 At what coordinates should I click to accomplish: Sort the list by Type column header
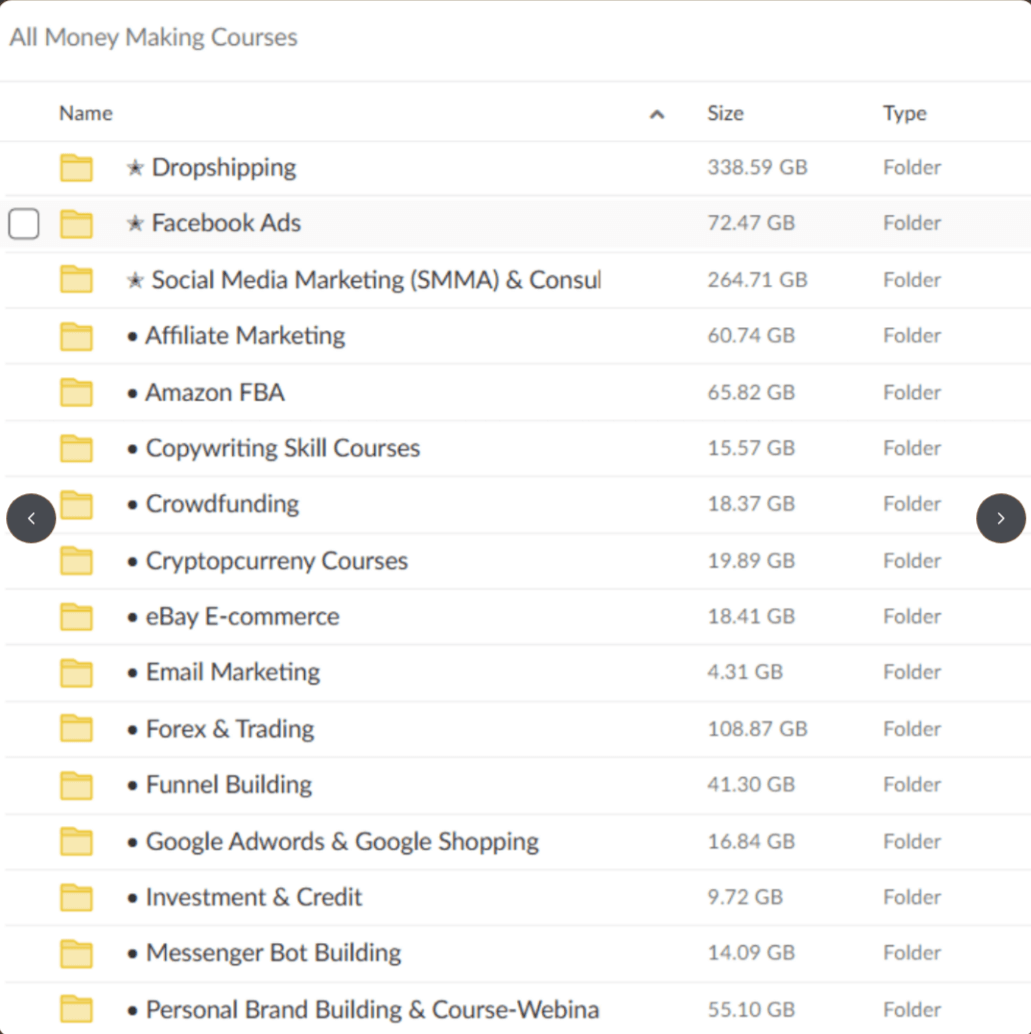pos(904,114)
